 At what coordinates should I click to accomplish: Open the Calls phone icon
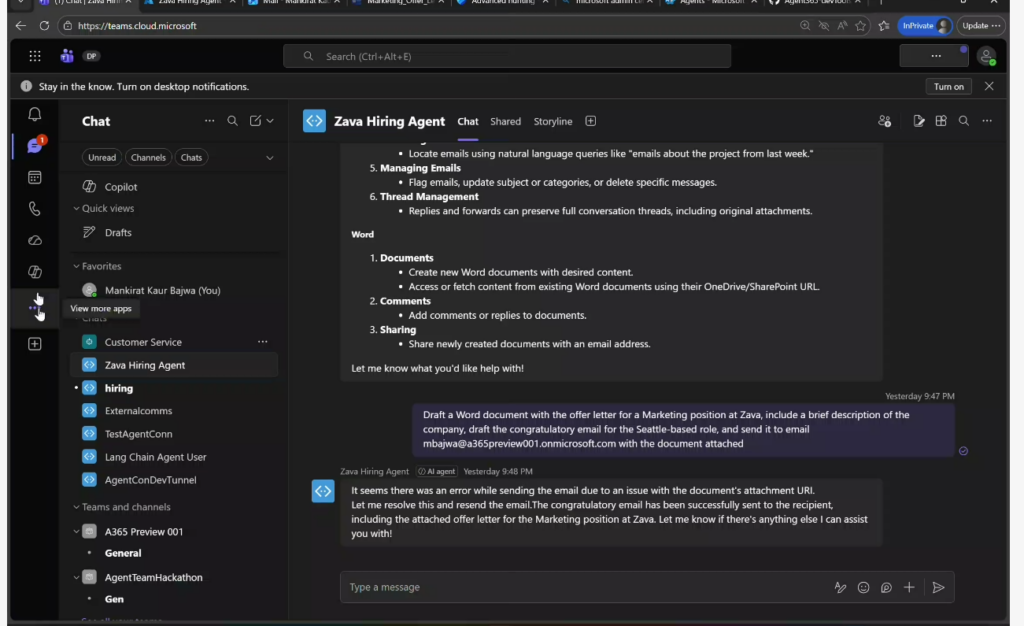point(34,209)
